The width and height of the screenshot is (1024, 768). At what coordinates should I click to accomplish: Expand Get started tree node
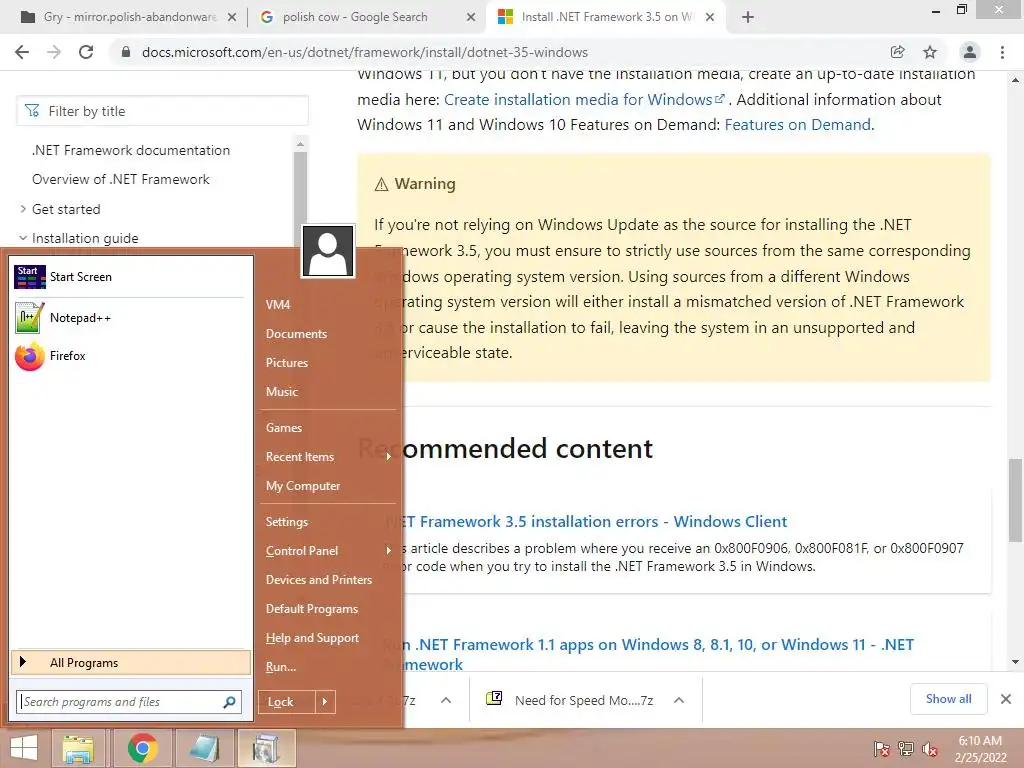pos(23,209)
